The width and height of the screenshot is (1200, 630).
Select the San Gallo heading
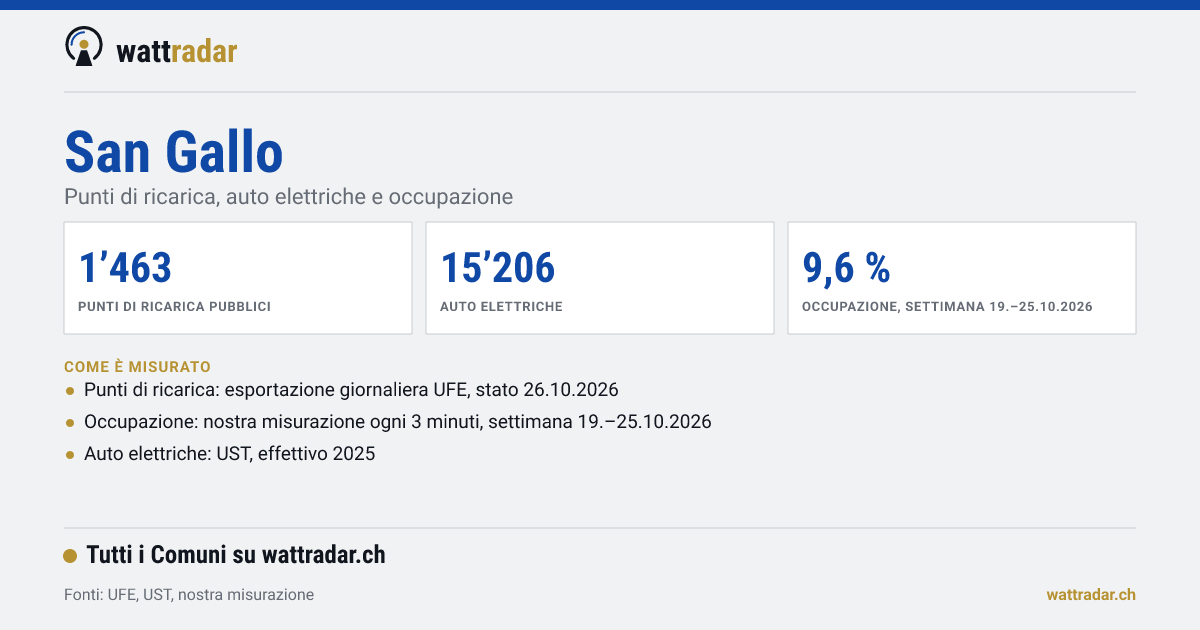[x=174, y=152]
